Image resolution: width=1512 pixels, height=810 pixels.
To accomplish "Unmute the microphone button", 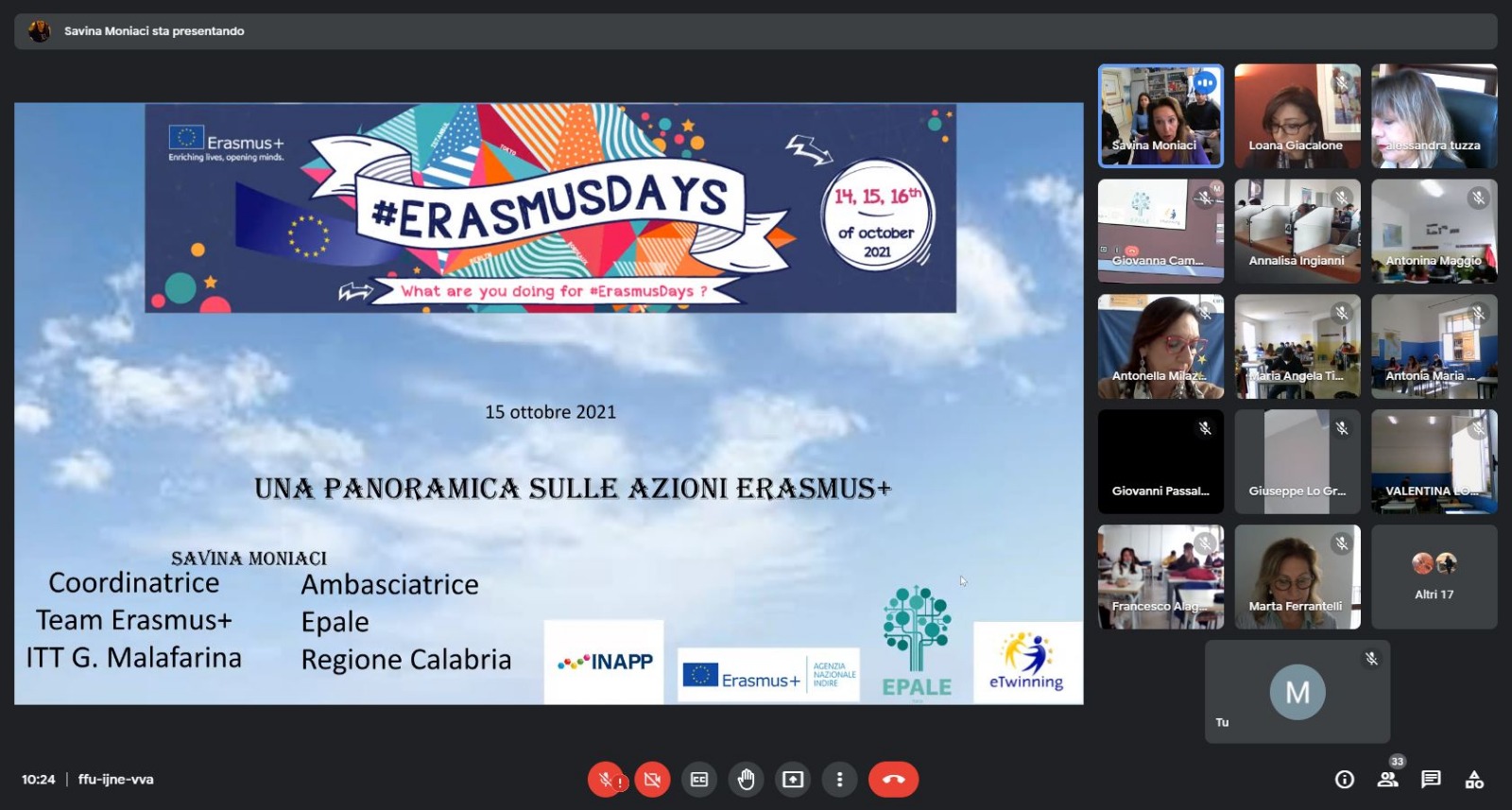I will pos(606,780).
